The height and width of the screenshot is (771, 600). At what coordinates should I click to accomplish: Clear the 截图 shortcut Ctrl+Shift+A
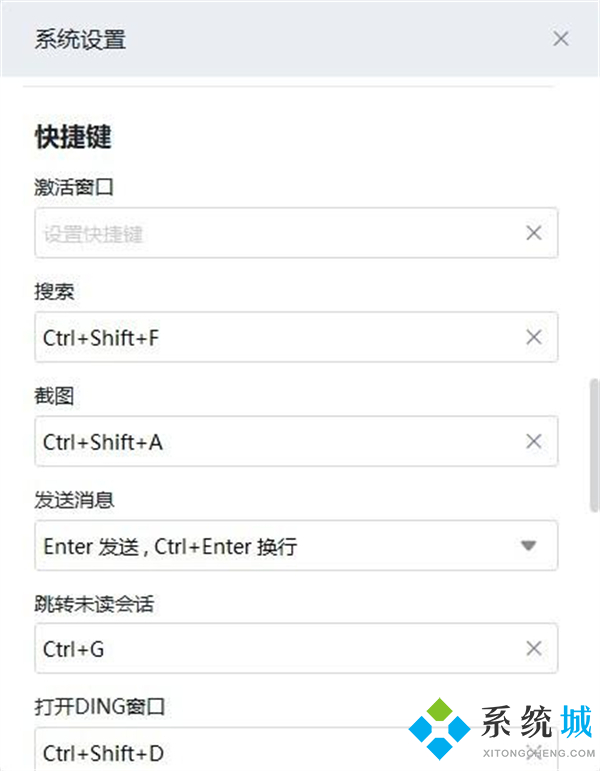(x=534, y=441)
